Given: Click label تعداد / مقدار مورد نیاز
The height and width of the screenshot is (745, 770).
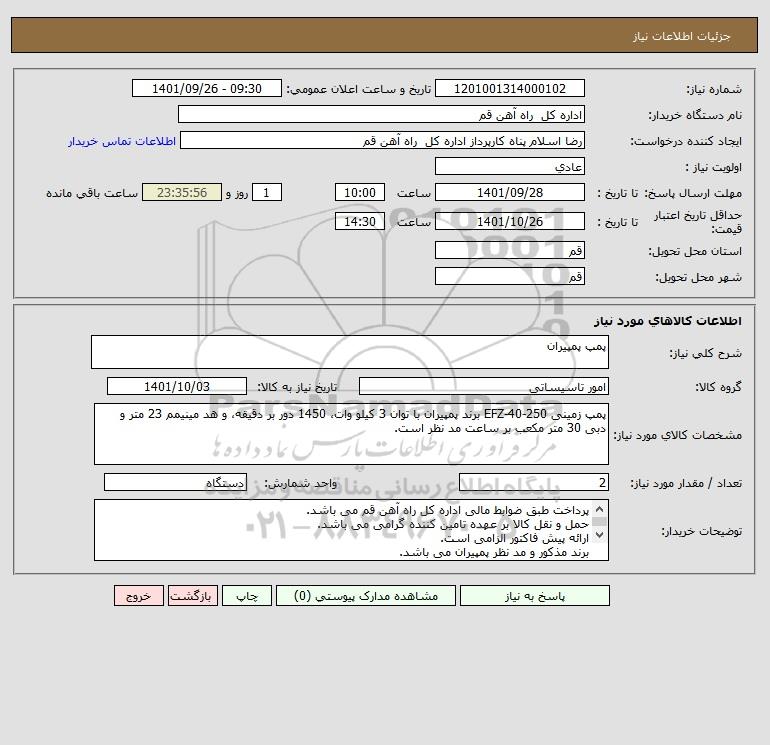Looking at the screenshot, I should point(686,483).
